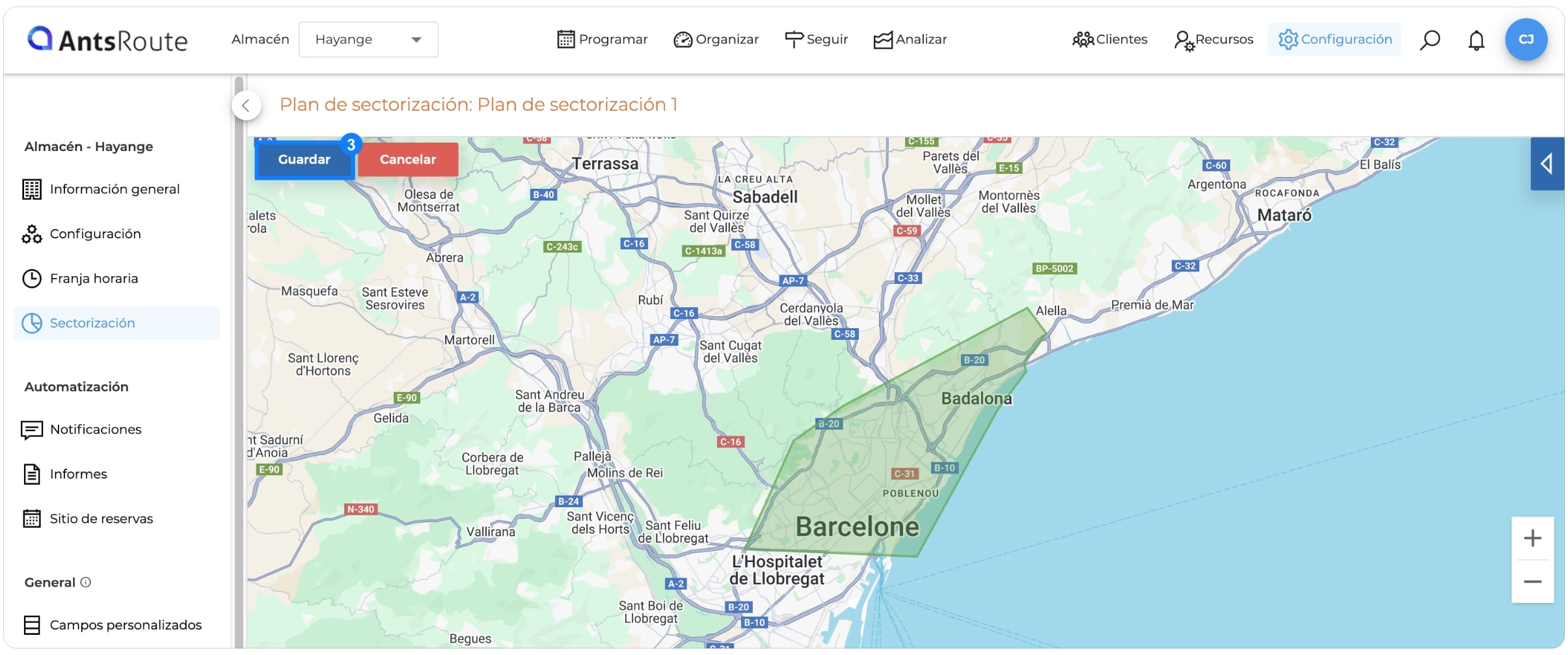Image resolution: width=1568 pixels, height=655 pixels.
Task: Click the Campos personalizados form icon
Action: tap(32, 625)
